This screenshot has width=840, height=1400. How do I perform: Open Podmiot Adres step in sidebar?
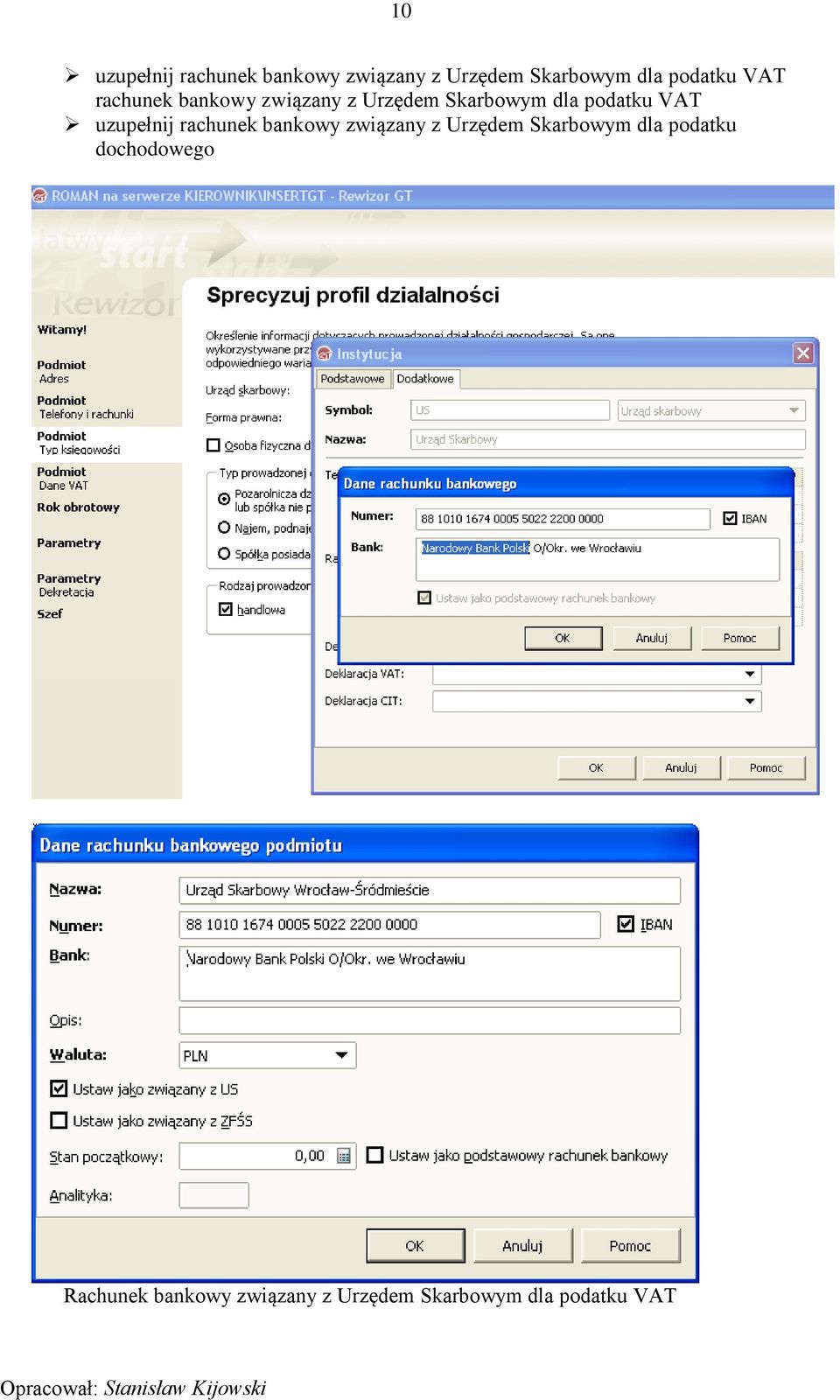click(x=61, y=372)
